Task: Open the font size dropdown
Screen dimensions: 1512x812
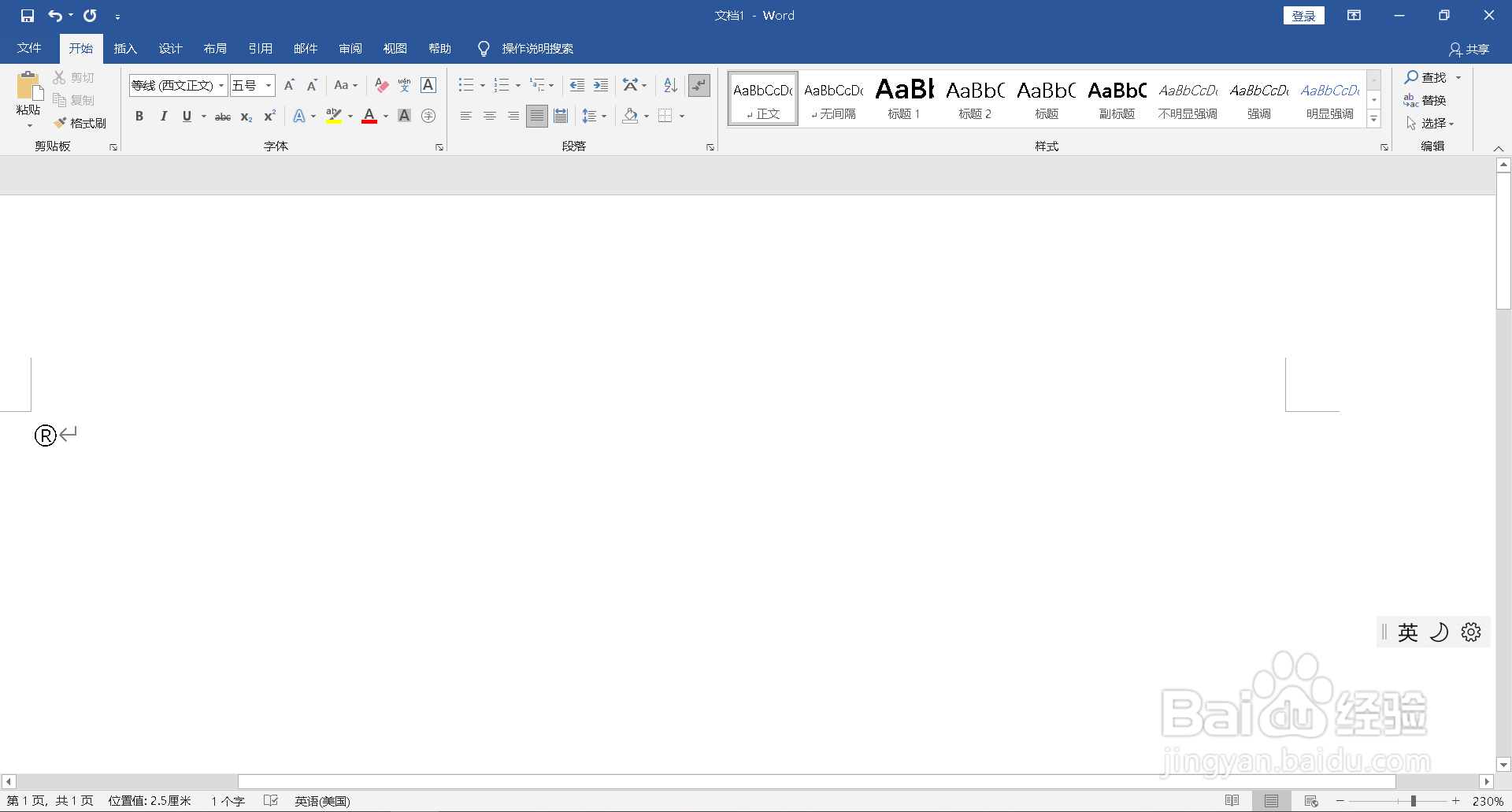Action: 269,85
